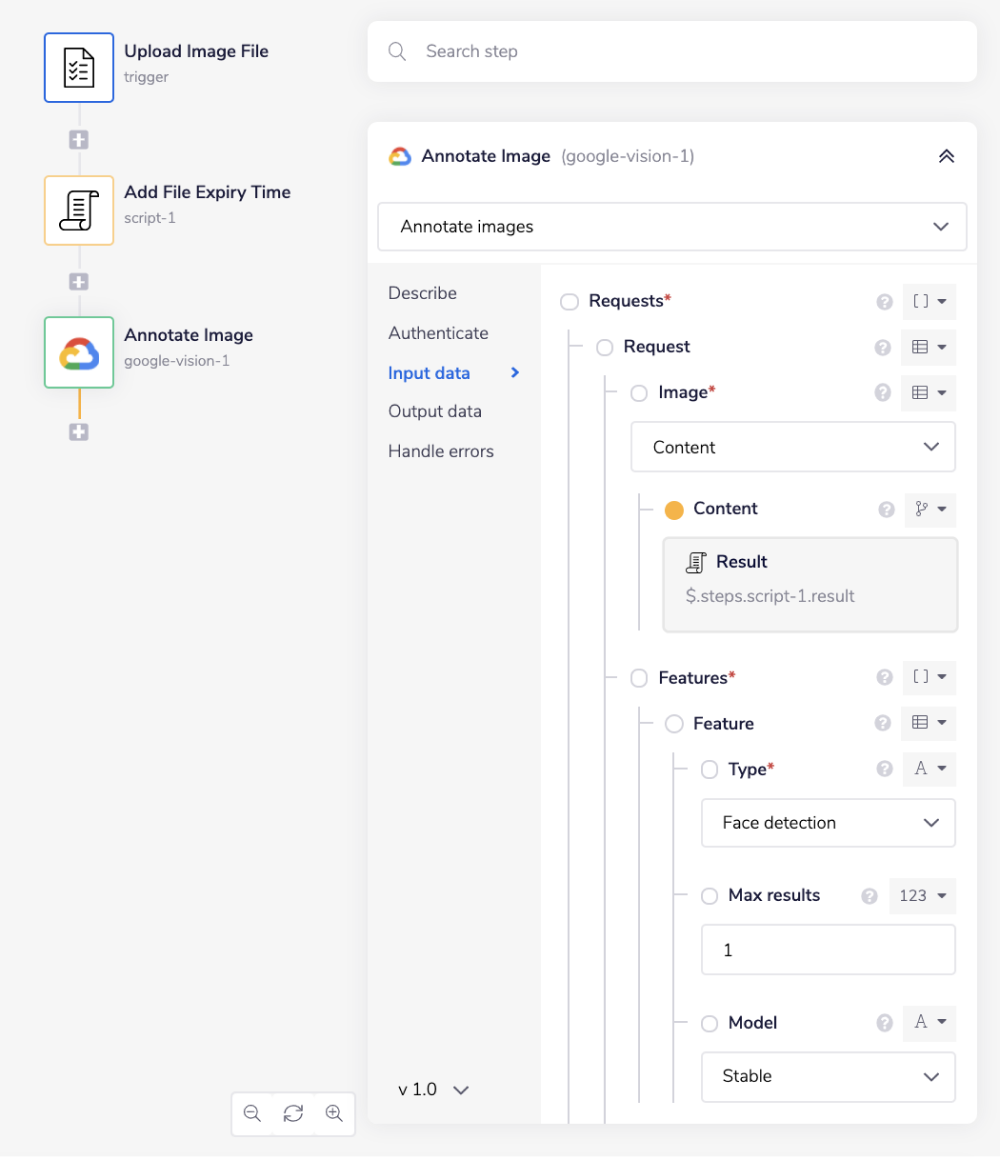The width and height of the screenshot is (1000, 1157).
Task: Click the zoom out icon on the canvas toolbar
Action: point(252,1113)
